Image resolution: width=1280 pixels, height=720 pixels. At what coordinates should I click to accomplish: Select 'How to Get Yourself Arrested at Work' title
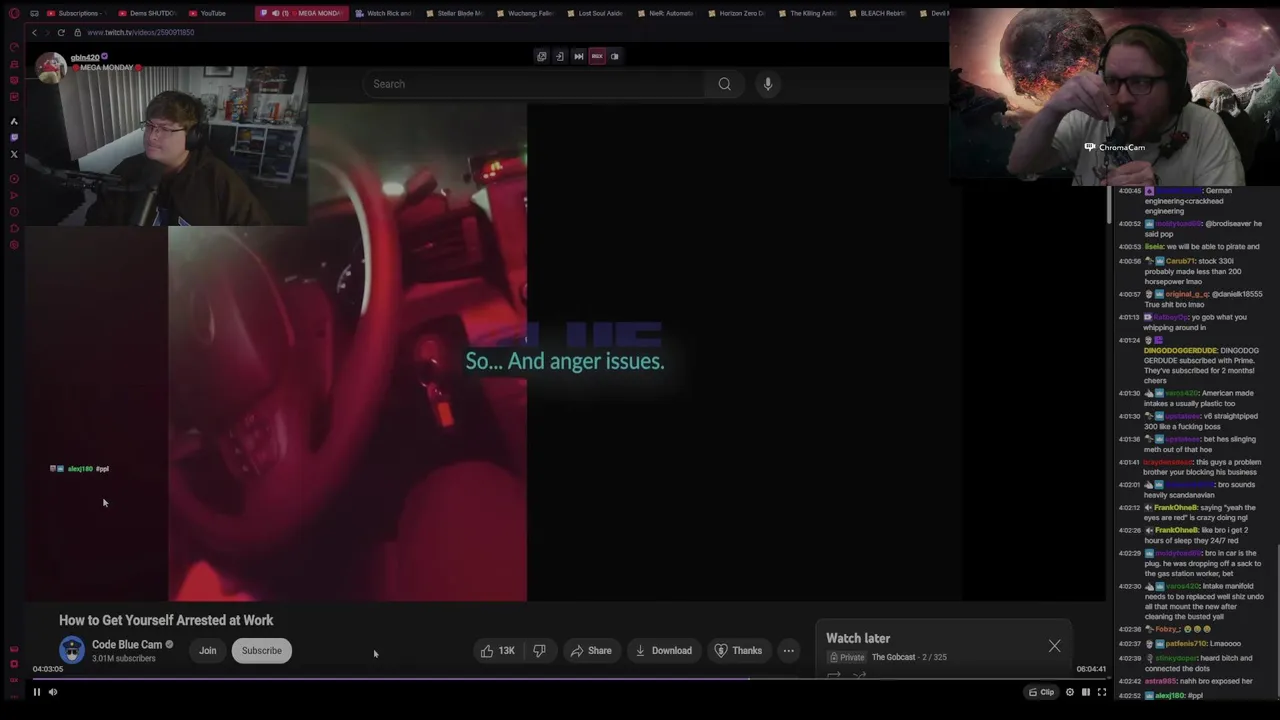166,620
